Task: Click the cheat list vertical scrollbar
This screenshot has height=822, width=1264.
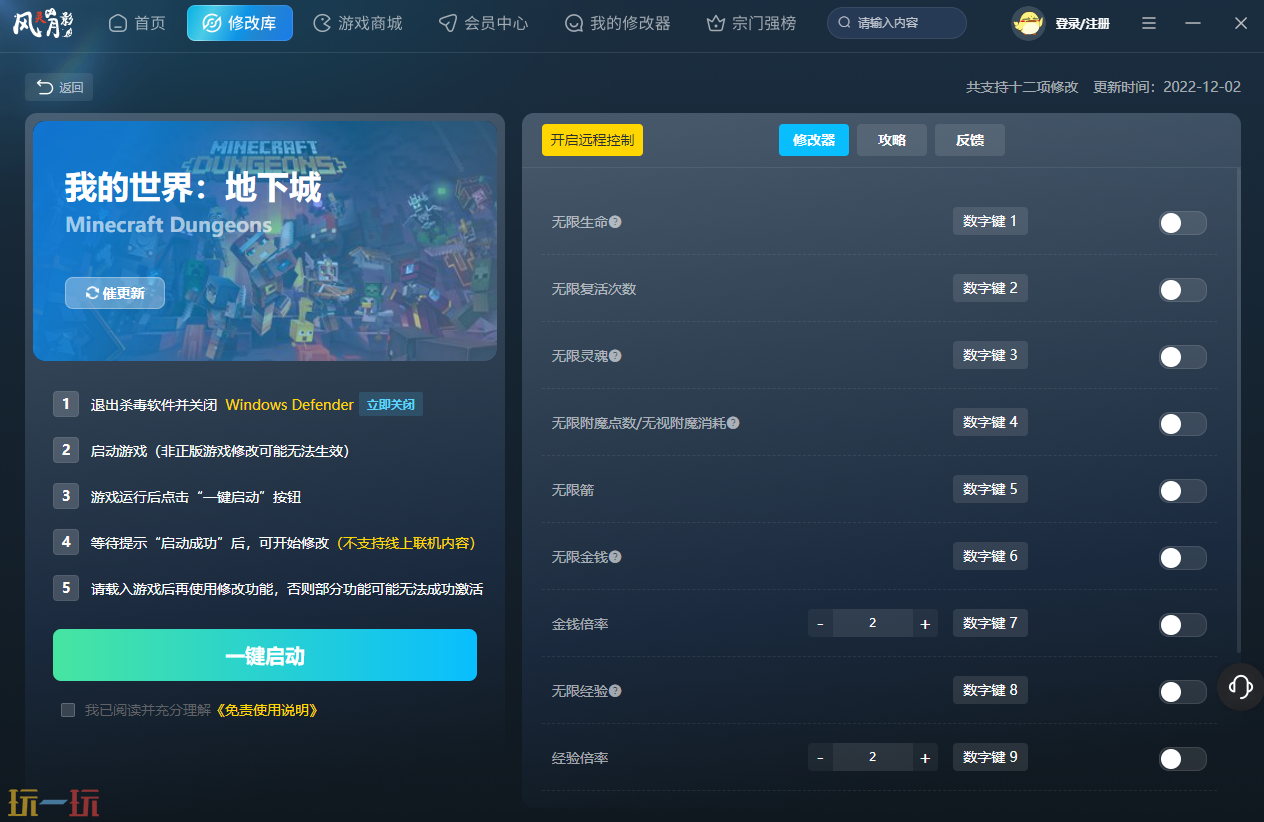Action: click(x=1238, y=410)
